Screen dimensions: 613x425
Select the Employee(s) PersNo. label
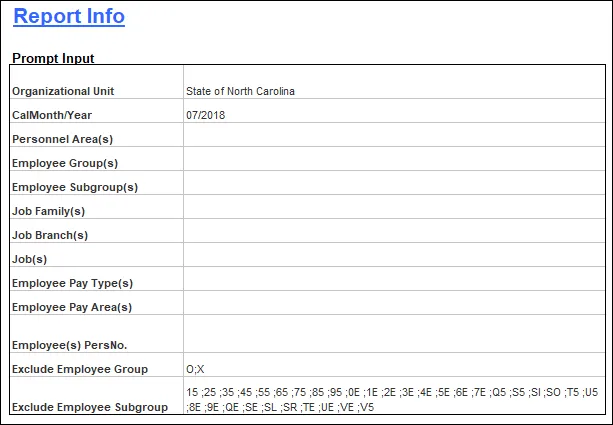(68, 345)
